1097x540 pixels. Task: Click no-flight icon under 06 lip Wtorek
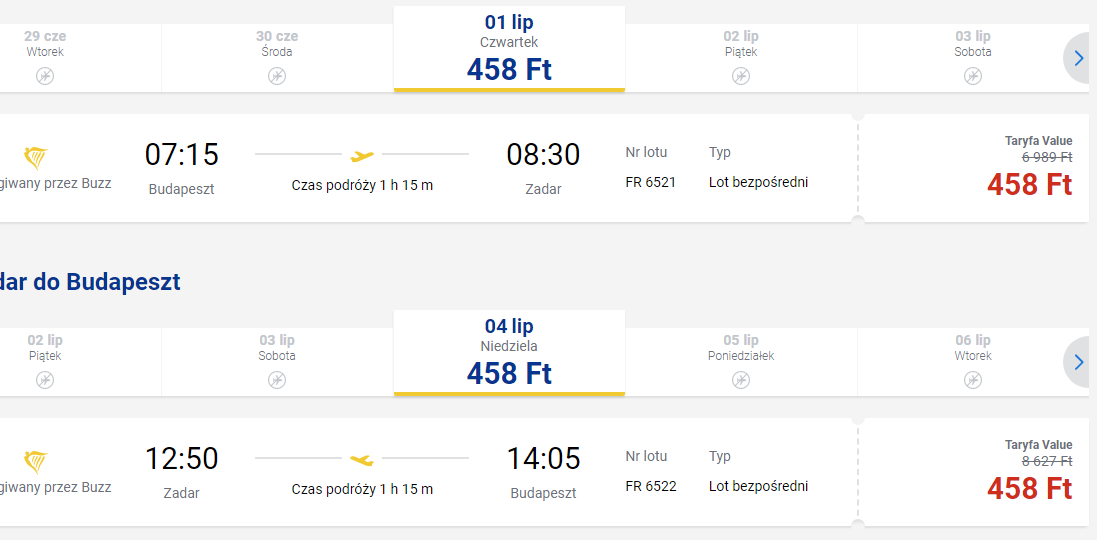[x=973, y=380]
